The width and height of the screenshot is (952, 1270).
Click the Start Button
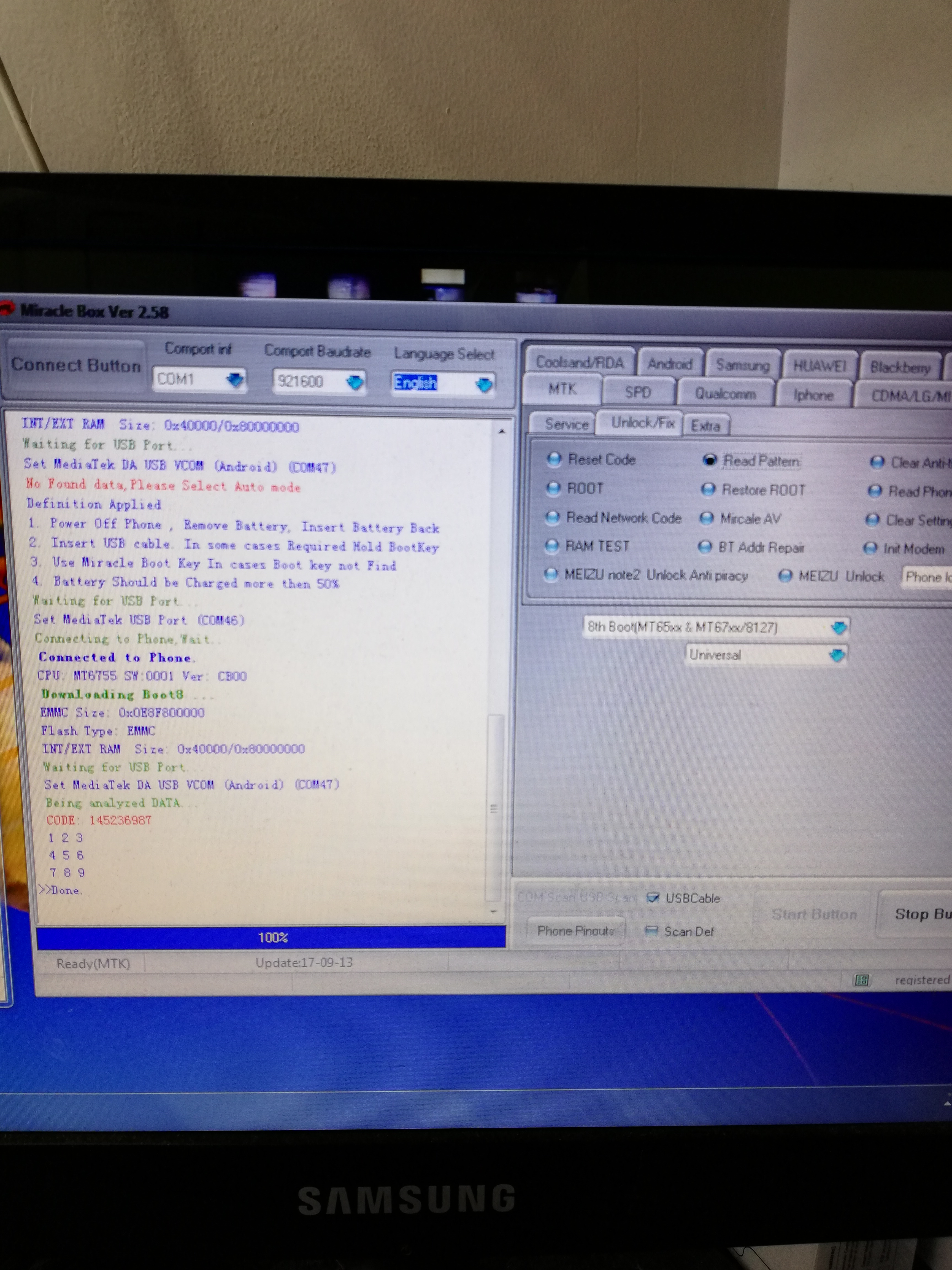pos(814,914)
